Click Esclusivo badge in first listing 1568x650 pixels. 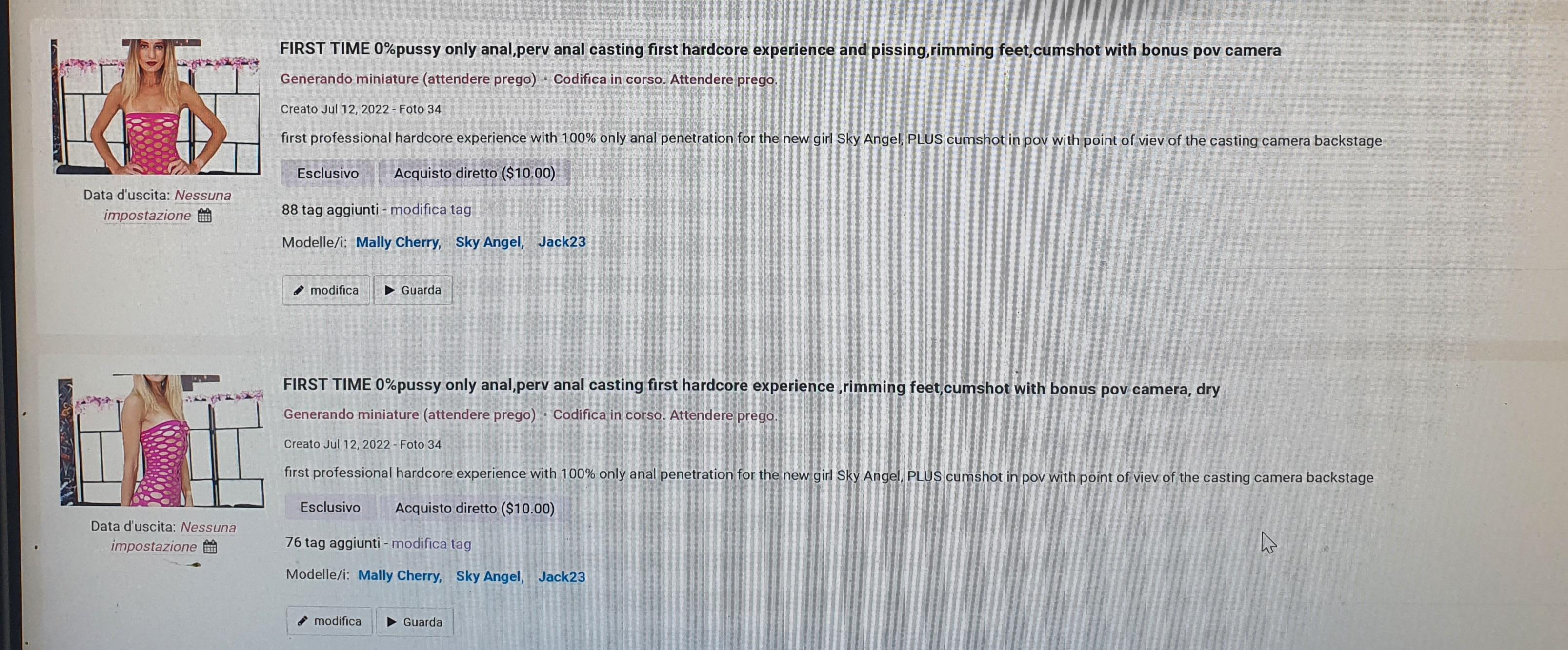point(327,174)
